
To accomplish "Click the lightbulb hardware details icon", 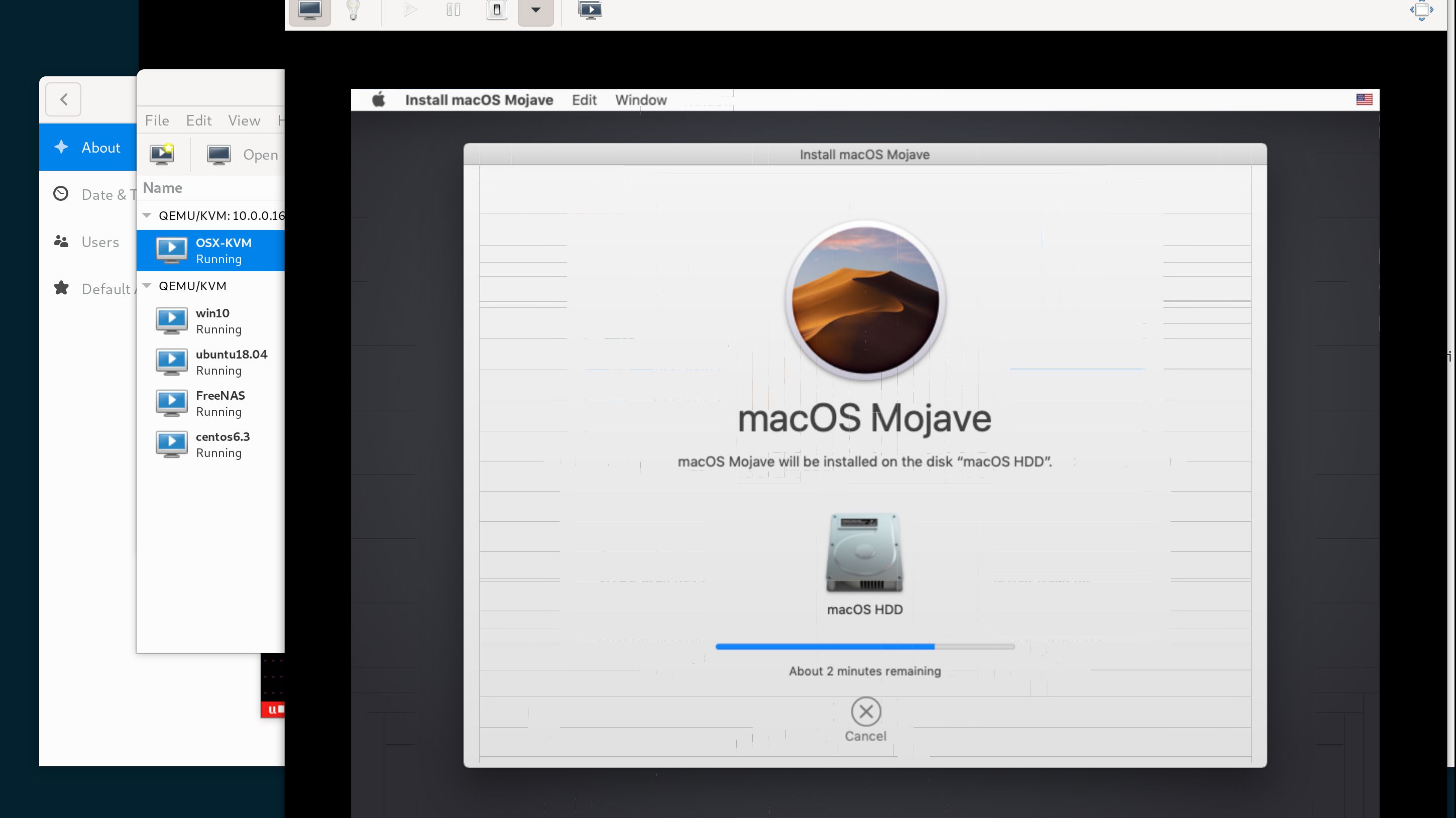I will (x=353, y=10).
